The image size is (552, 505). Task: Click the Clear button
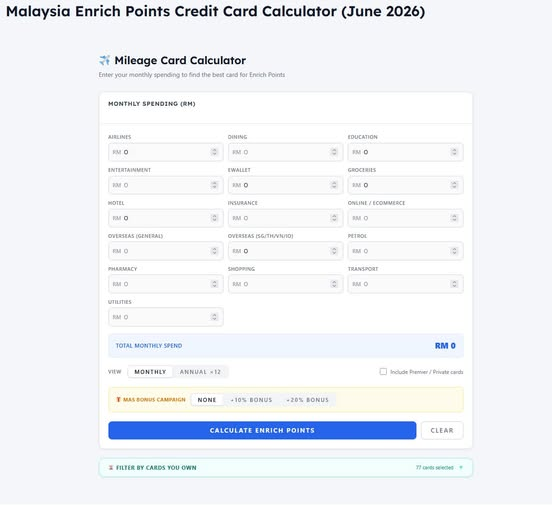coord(442,430)
